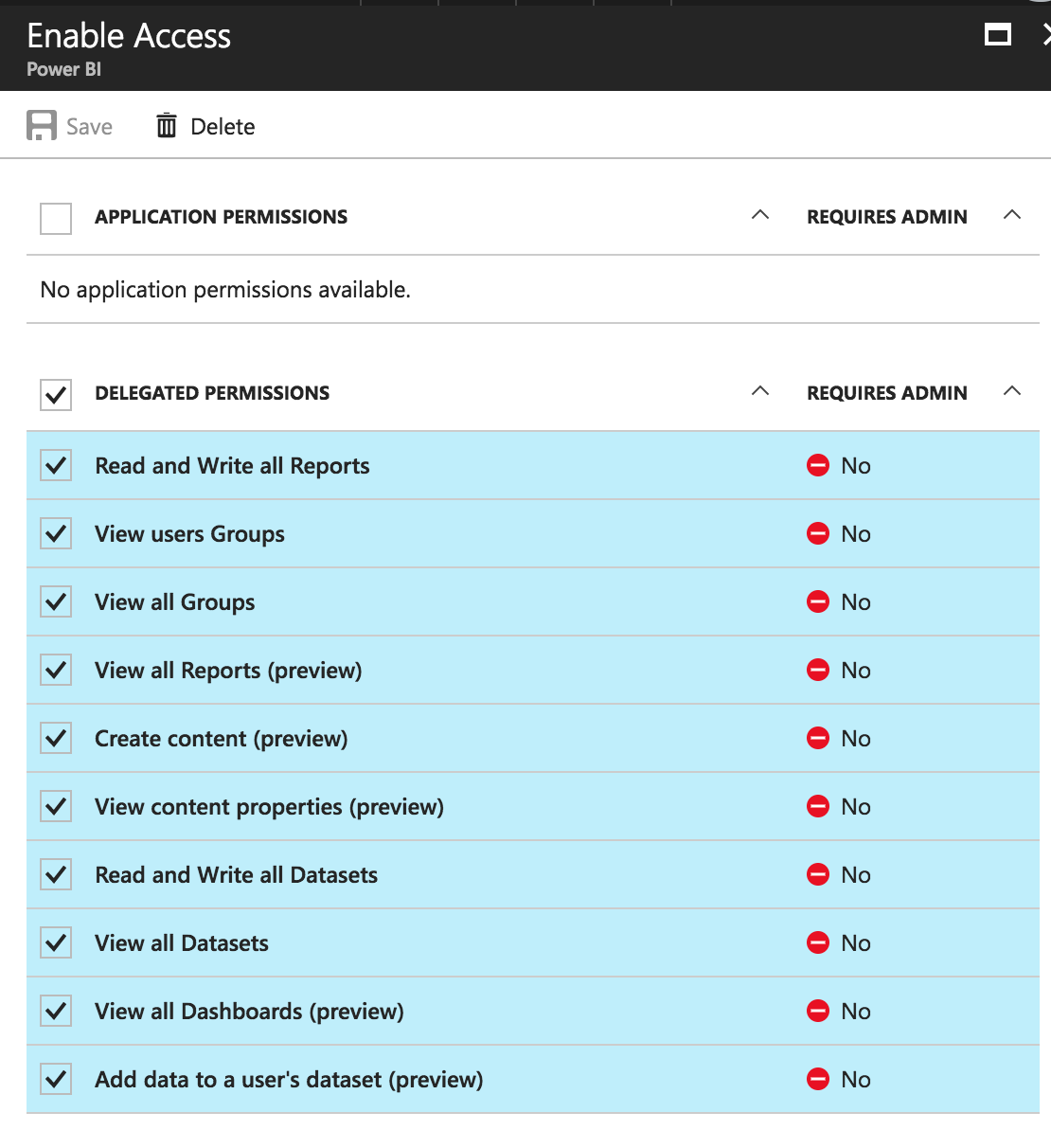Collapse chevron next to Delegated Permissions header
Viewport: 1051px width, 1148px height.
[x=760, y=391]
